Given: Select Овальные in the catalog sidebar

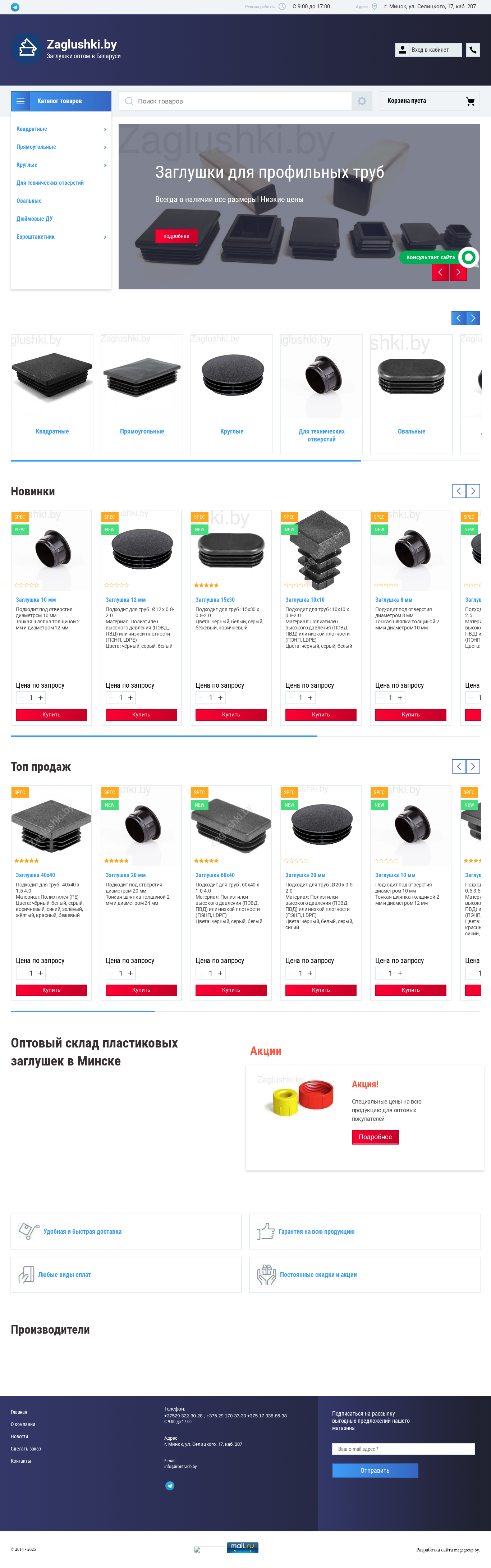Looking at the screenshot, I should (29, 201).
